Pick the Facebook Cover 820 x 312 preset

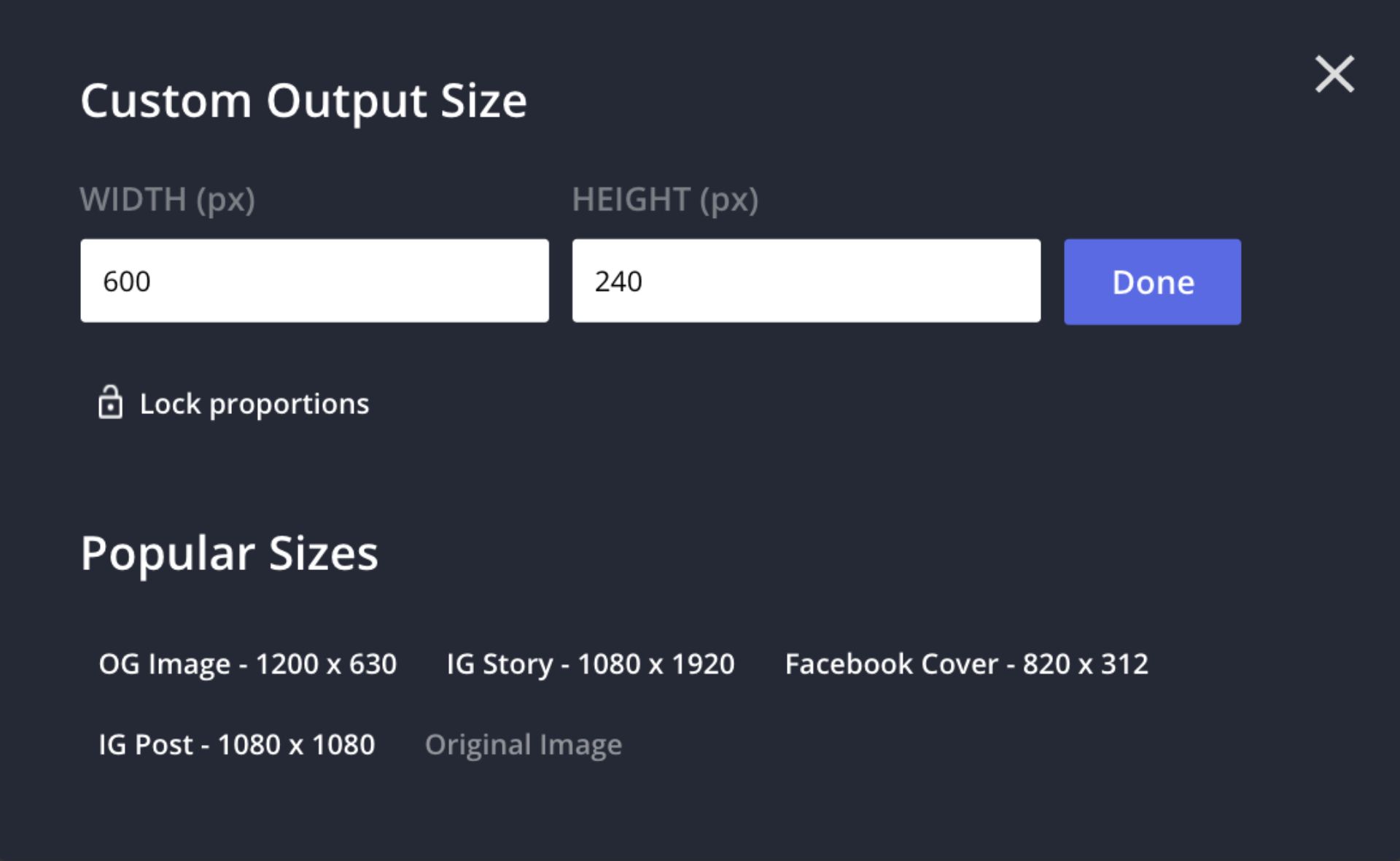click(x=966, y=663)
